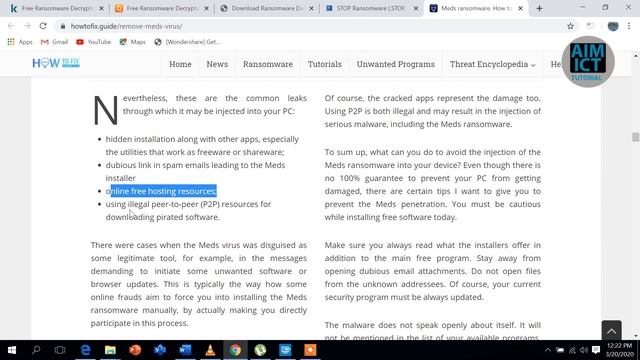Open VLC media player from taskbar
This screenshot has height=360, width=640.
tap(210, 350)
